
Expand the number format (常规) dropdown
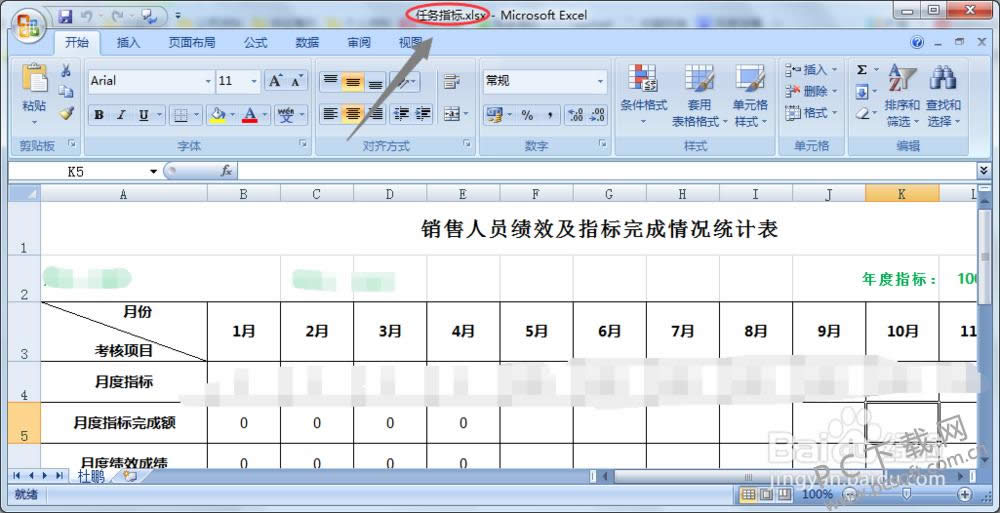coord(600,81)
